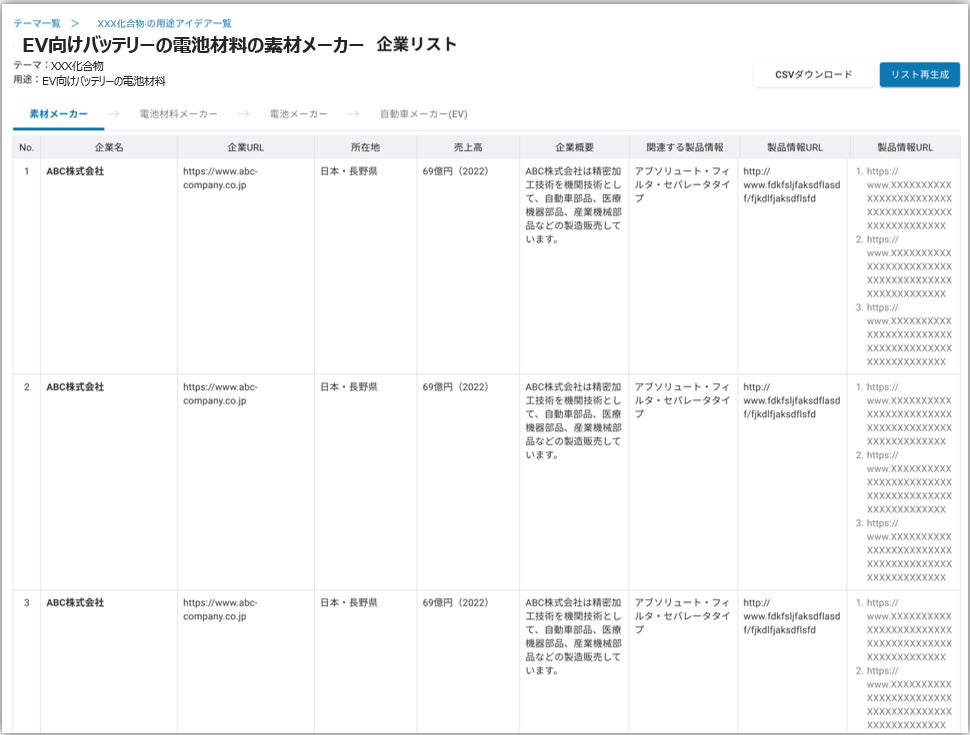Switch to the 電池メーカー tab
Viewport: 970px width, 735px height.
[x=298, y=114]
